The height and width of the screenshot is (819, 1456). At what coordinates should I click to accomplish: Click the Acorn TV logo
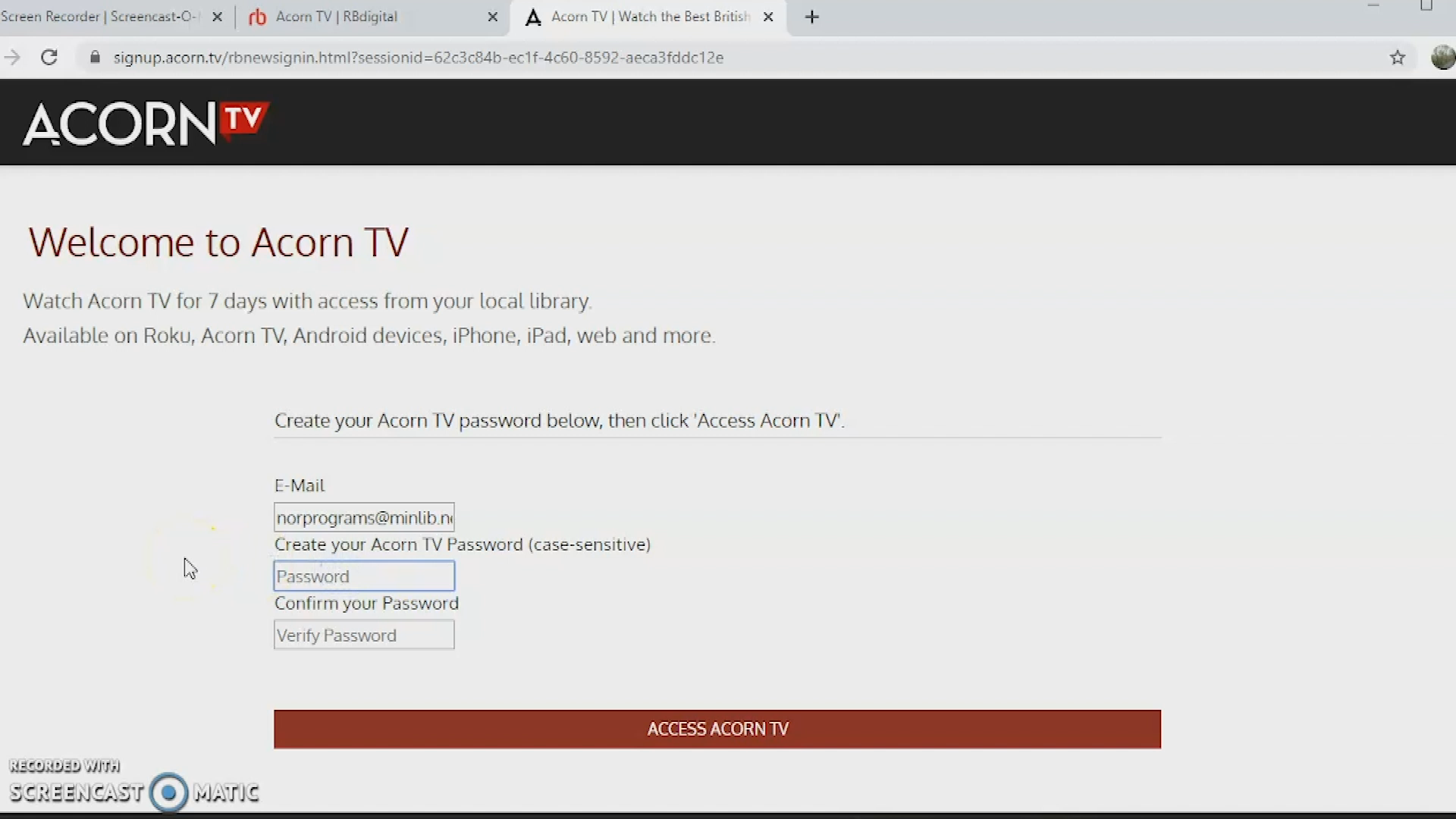pos(146,123)
